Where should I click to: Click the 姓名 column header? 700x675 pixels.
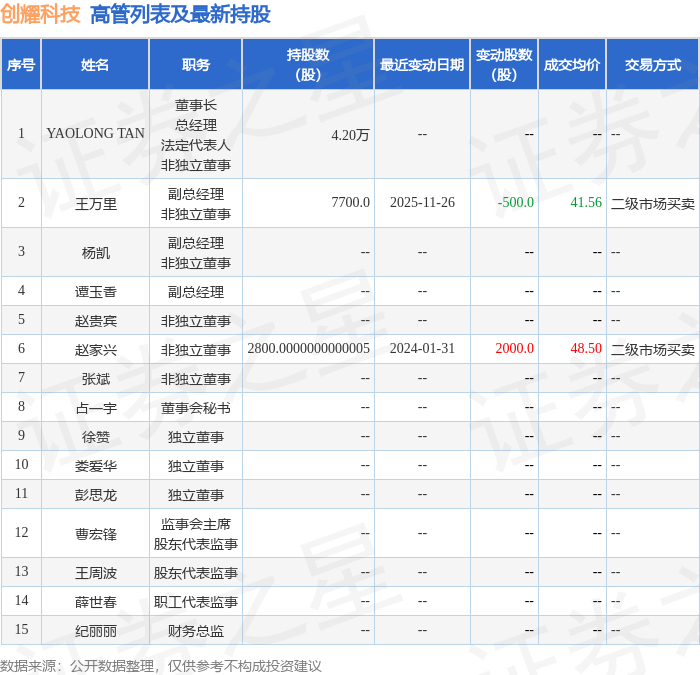pos(95,65)
